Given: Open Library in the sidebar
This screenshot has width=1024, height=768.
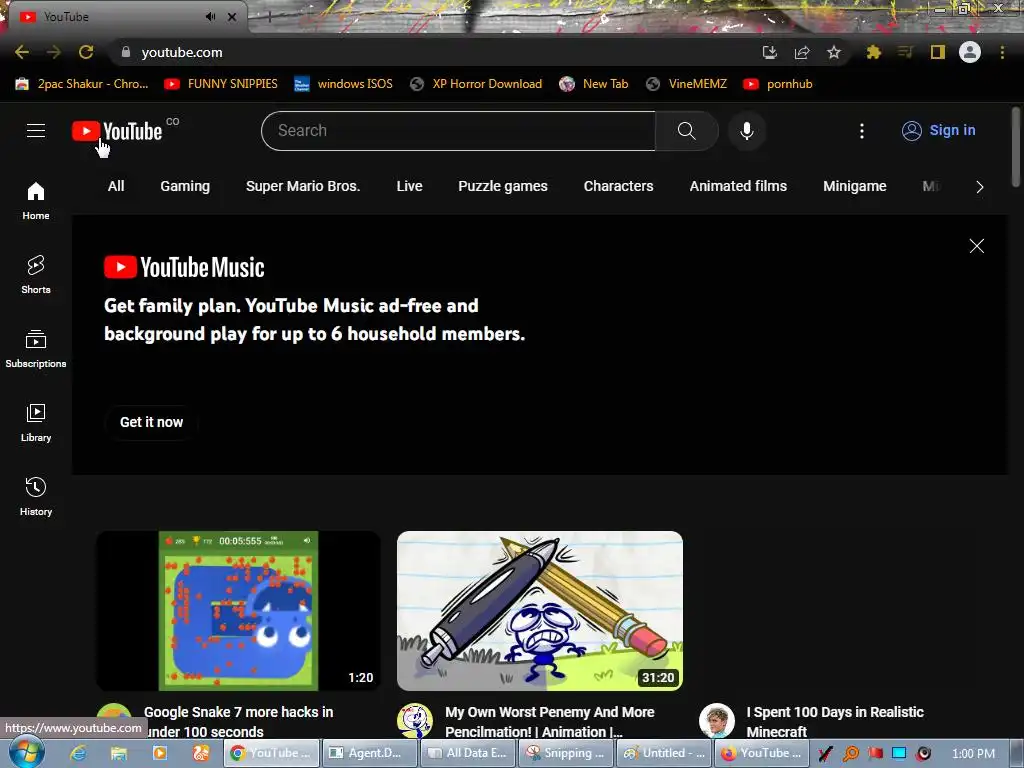Looking at the screenshot, I should coord(36,423).
